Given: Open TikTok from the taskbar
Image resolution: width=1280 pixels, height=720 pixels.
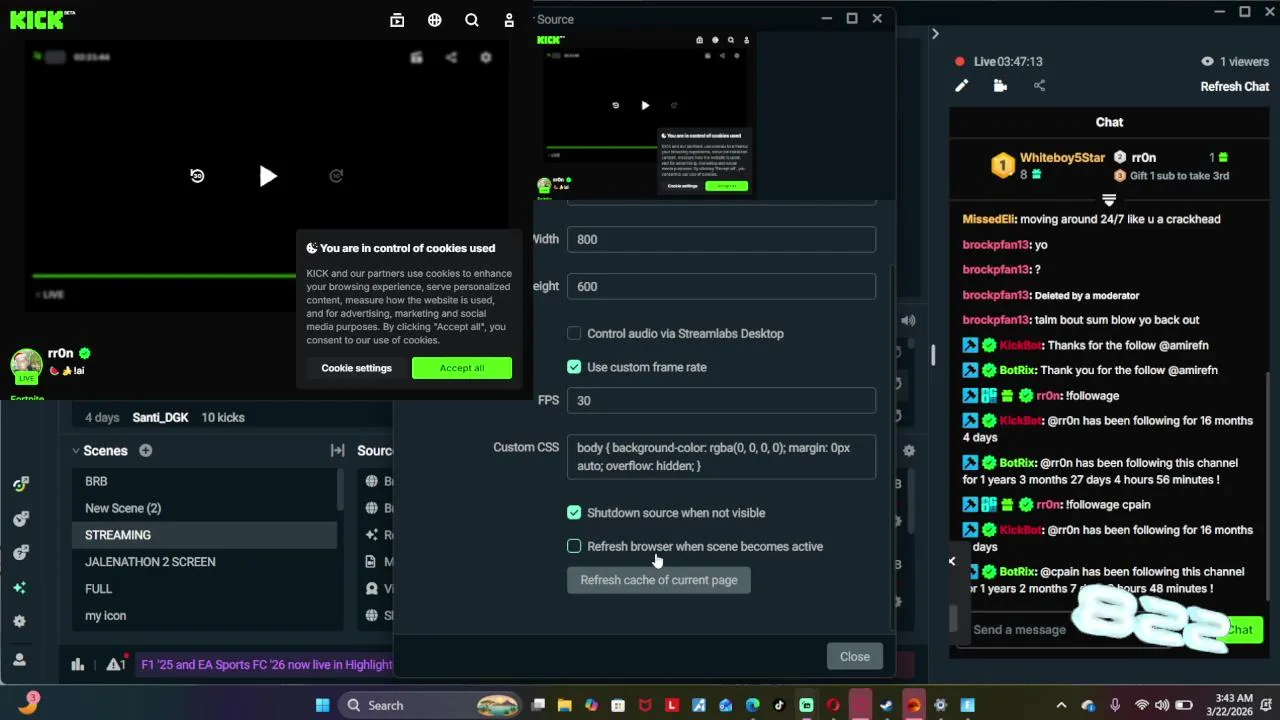Looking at the screenshot, I should pyautogui.click(x=779, y=705).
